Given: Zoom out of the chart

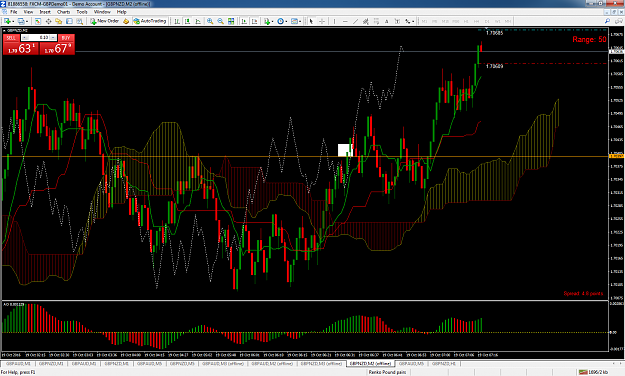Looking at the screenshot, I should click(220, 21).
